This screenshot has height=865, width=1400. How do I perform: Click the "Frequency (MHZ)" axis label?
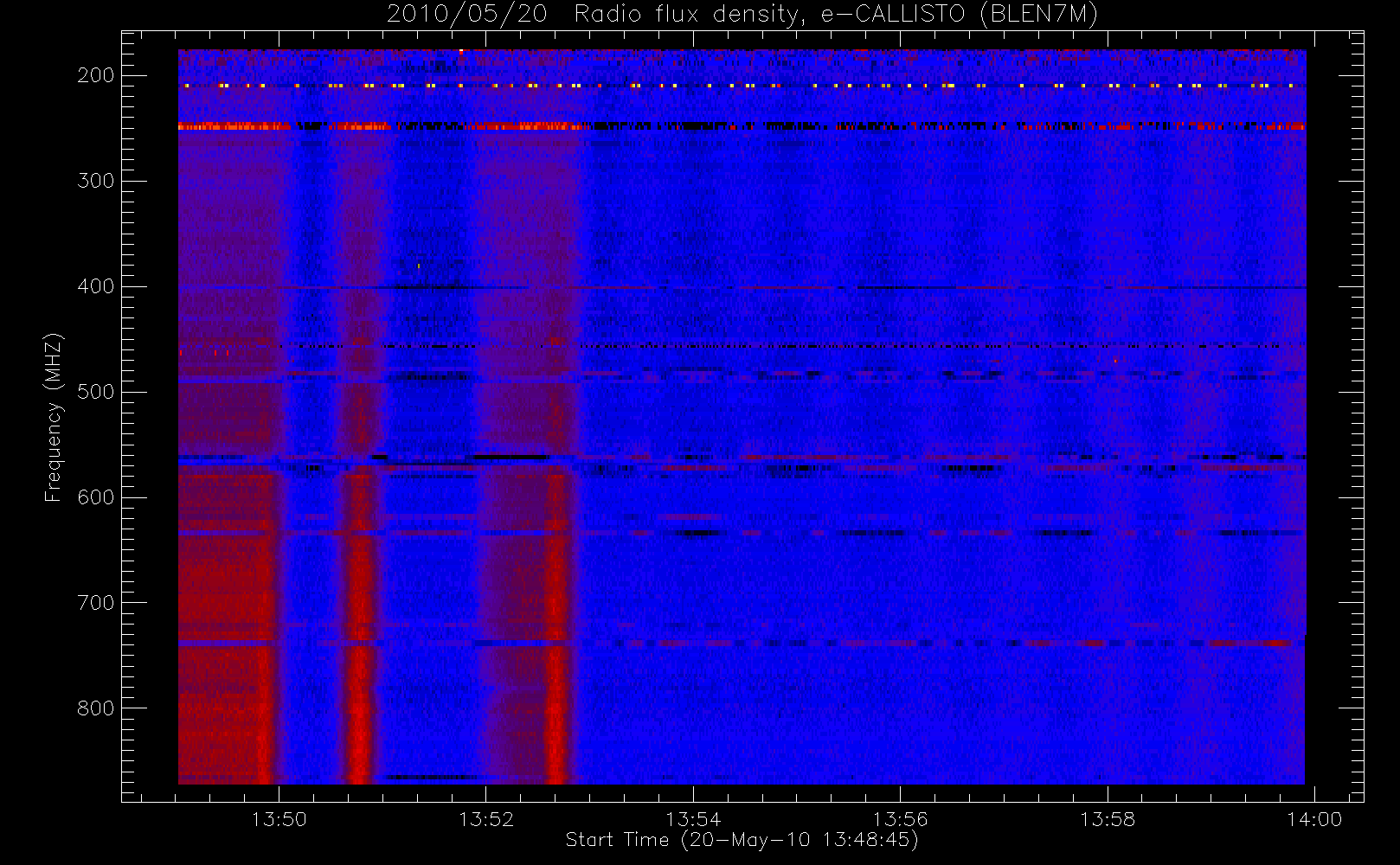[54, 417]
